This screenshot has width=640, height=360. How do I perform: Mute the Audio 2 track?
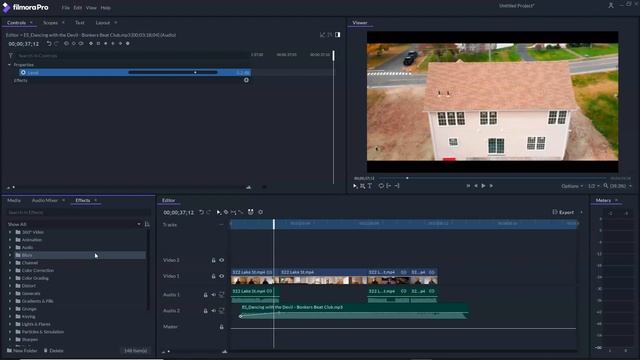(213, 311)
